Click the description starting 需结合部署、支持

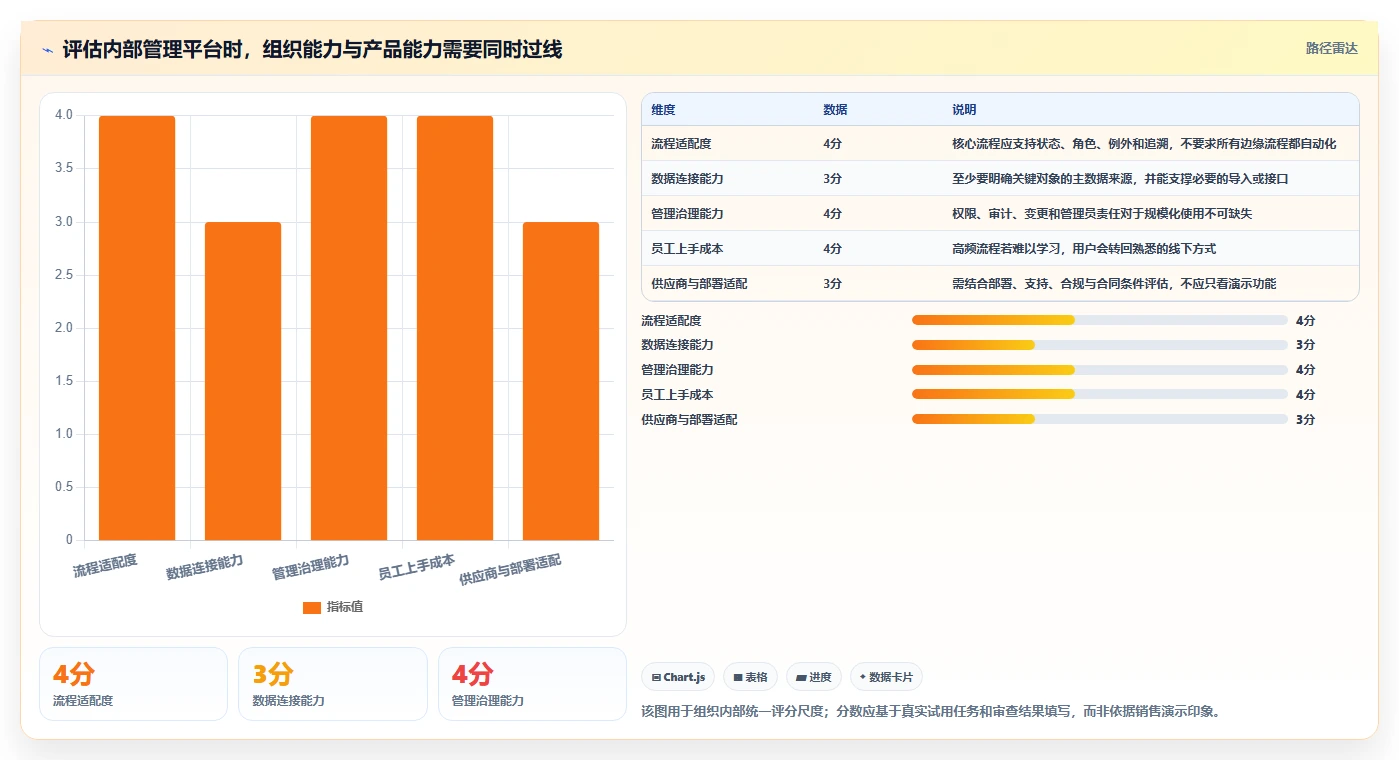[1114, 284]
